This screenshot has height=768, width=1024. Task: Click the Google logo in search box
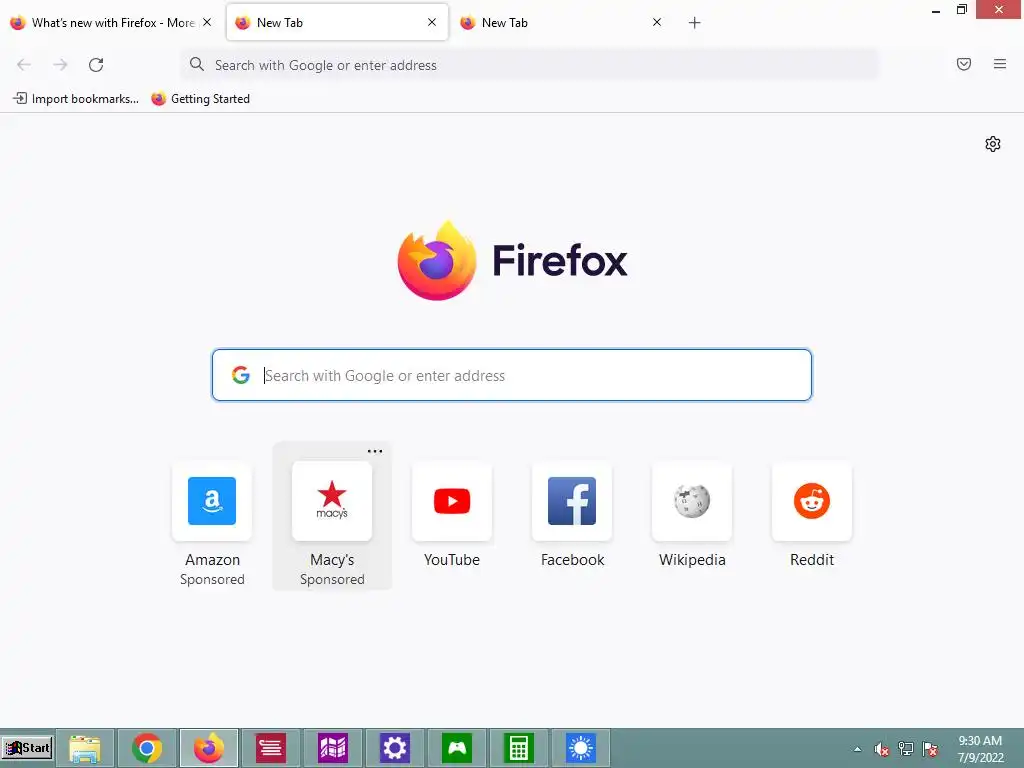(x=240, y=375)
